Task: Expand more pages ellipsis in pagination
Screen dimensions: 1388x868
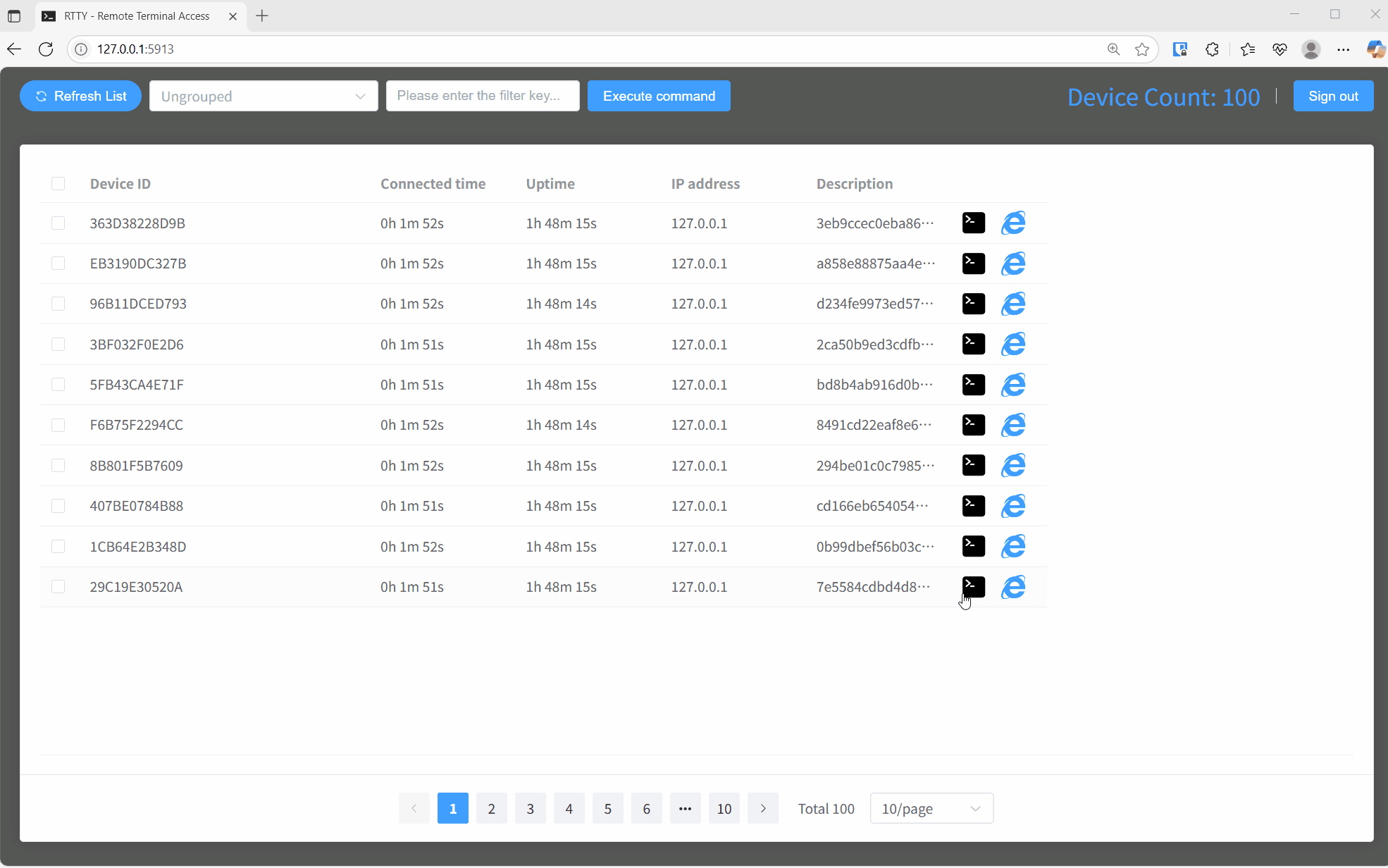Action: 685,809
